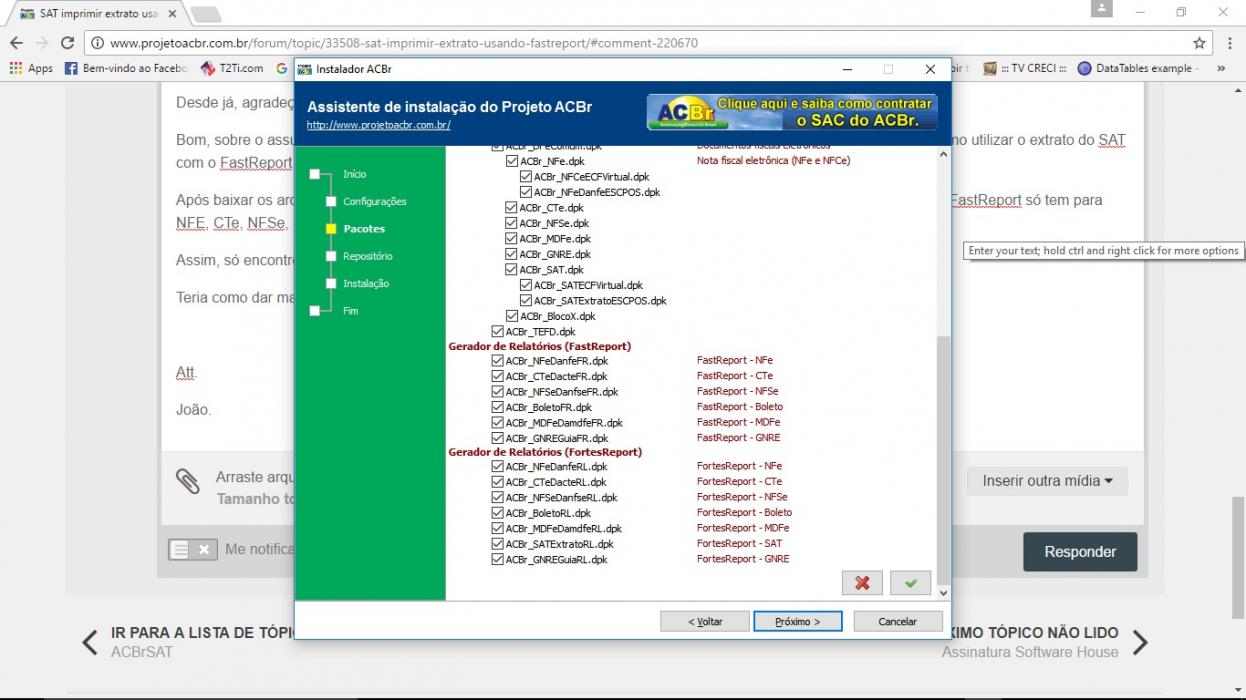Viewport: 1246px width, 700px height.
Task: Click the site info icon in the address bar
Action: (97, 43)
